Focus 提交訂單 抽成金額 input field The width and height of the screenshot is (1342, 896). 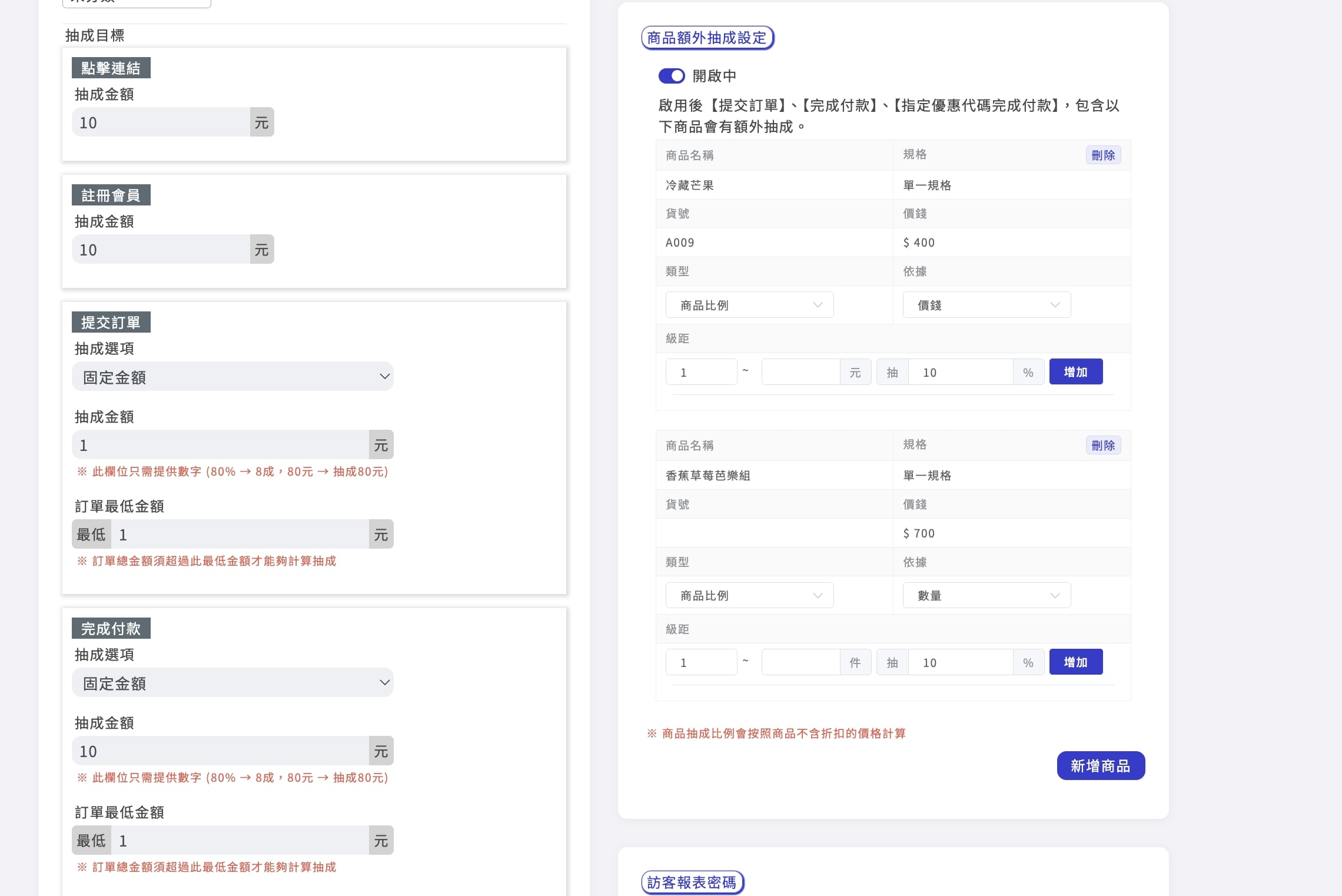click(x=220, y=445)
